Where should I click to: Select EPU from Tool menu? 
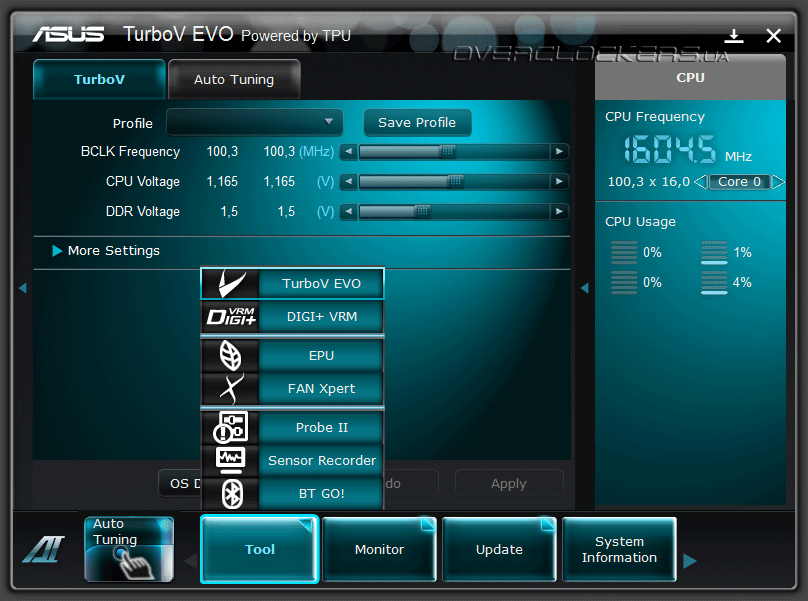(x=321, y=356)
